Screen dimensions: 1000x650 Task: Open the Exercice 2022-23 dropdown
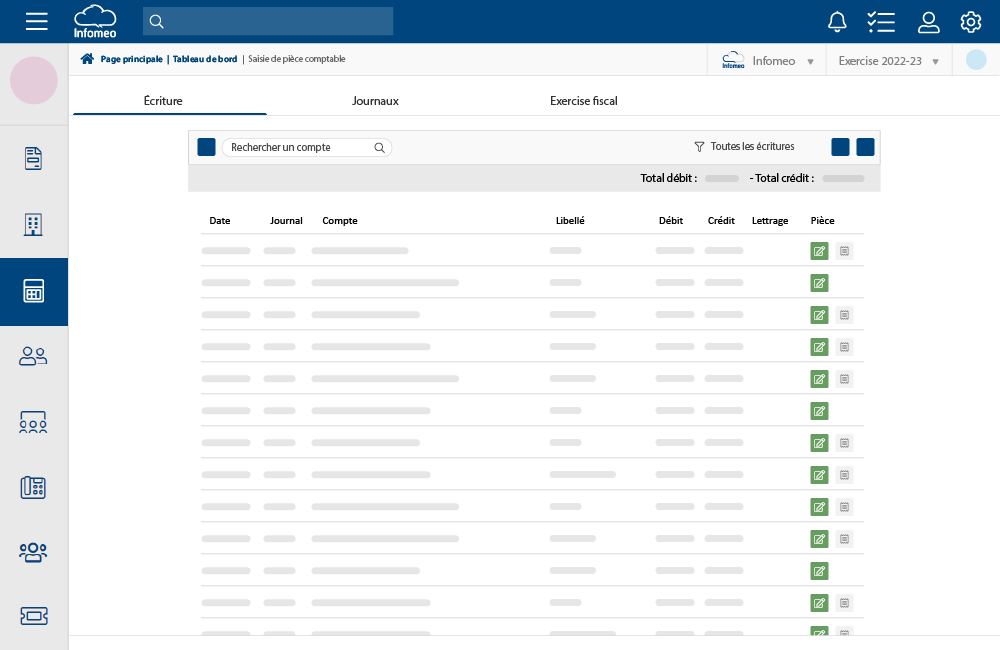(888, 60)
